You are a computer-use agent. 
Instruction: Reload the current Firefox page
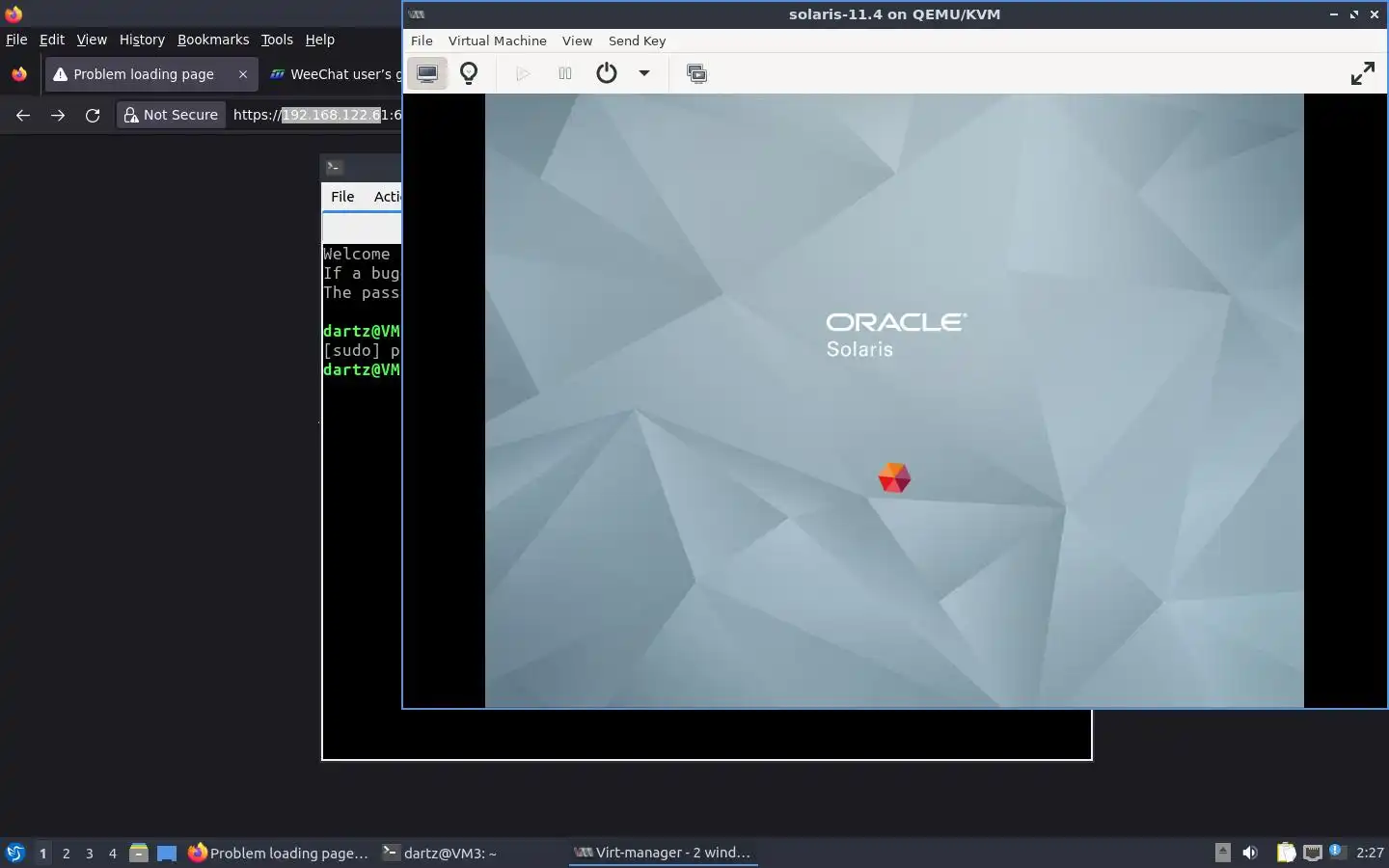(x=93, y=115)
